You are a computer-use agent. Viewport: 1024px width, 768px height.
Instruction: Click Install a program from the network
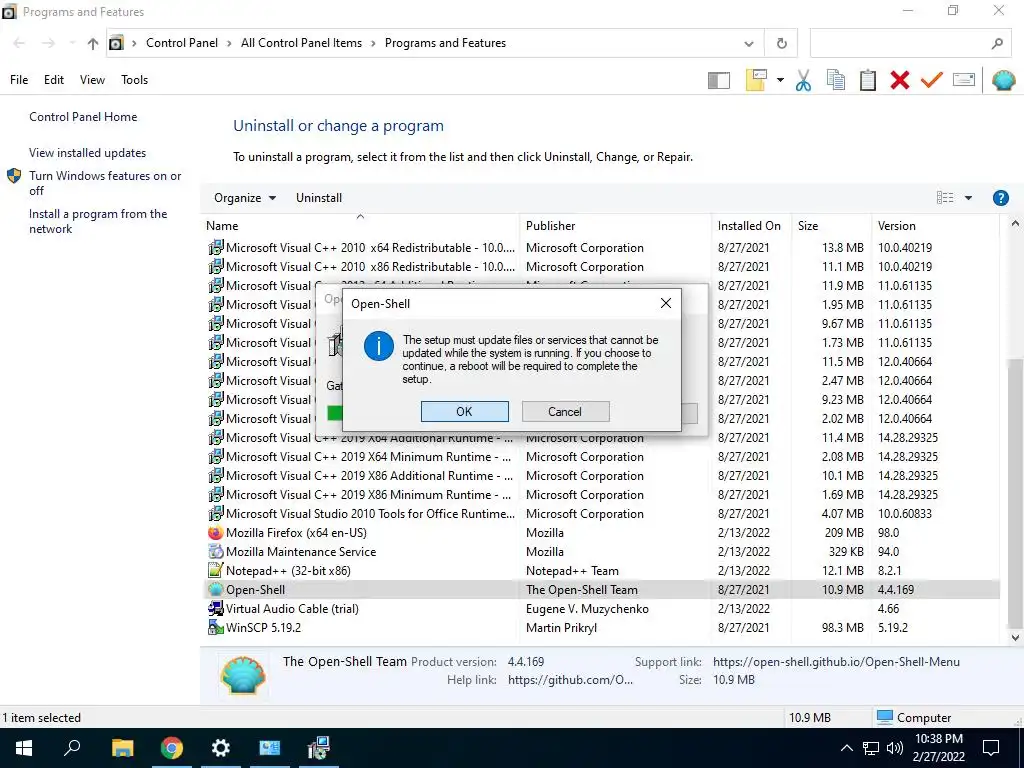[98, 221]
